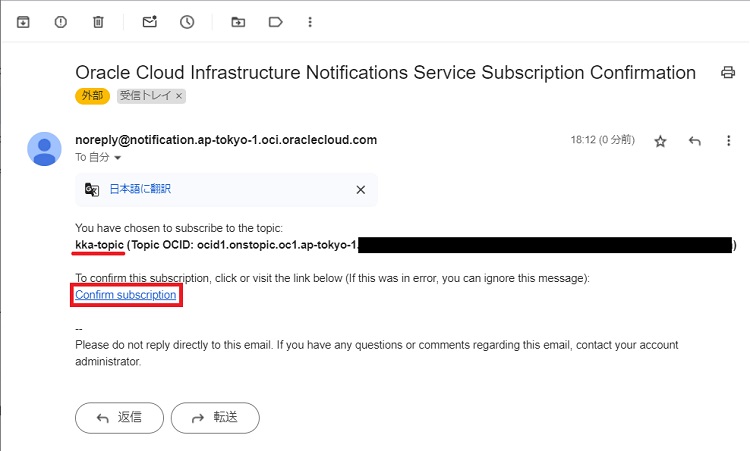Print the email using the printer icon

728,73
